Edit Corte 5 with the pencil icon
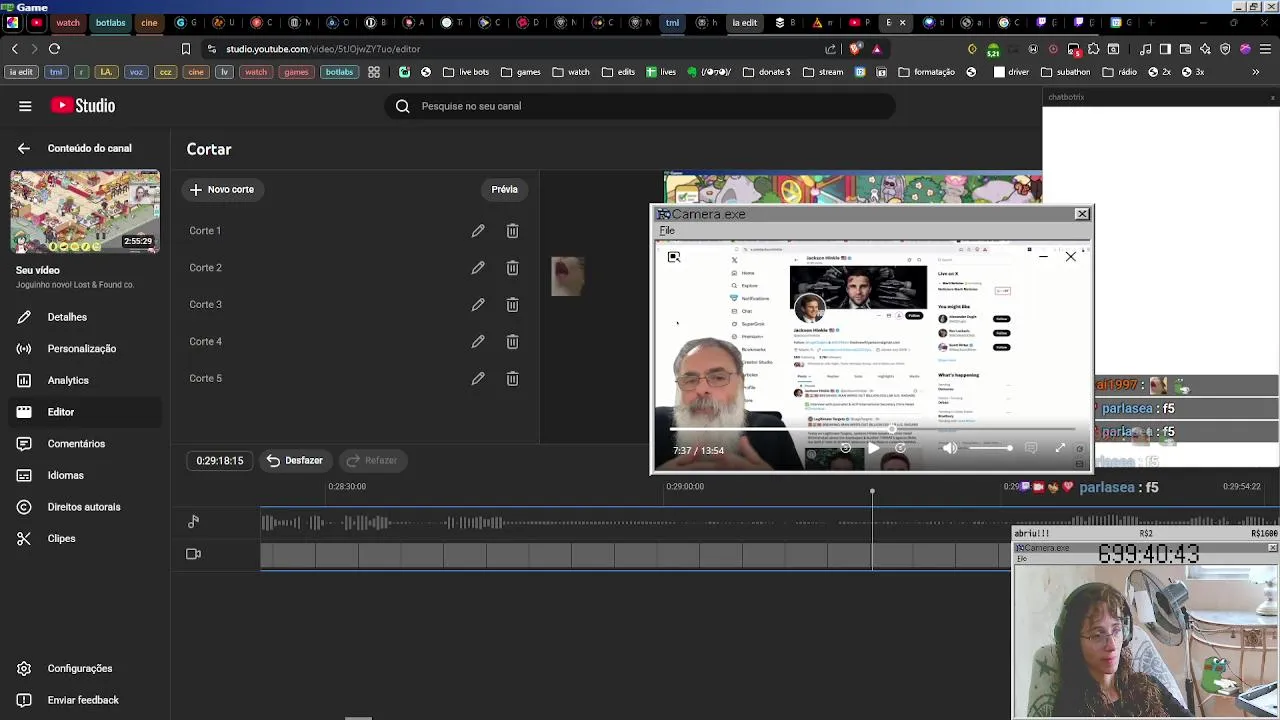The height and width of the screenshot is (720, 1280). pyautogui.click(x=478, y=379)
